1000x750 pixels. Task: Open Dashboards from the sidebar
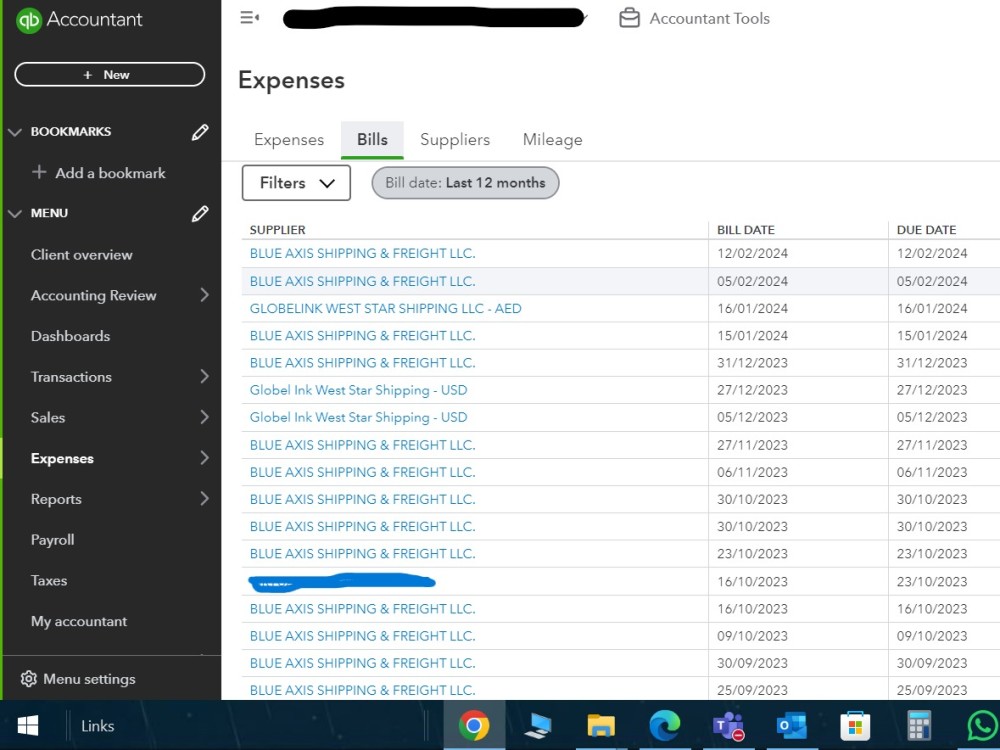point(70,336)
